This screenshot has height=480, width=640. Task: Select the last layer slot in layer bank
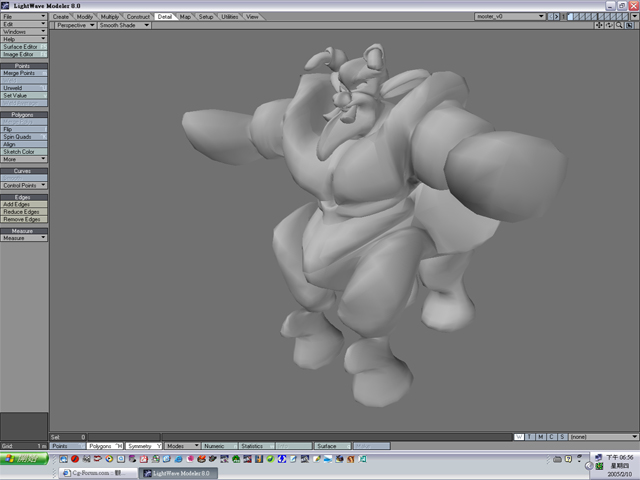(x=625, y=16)
